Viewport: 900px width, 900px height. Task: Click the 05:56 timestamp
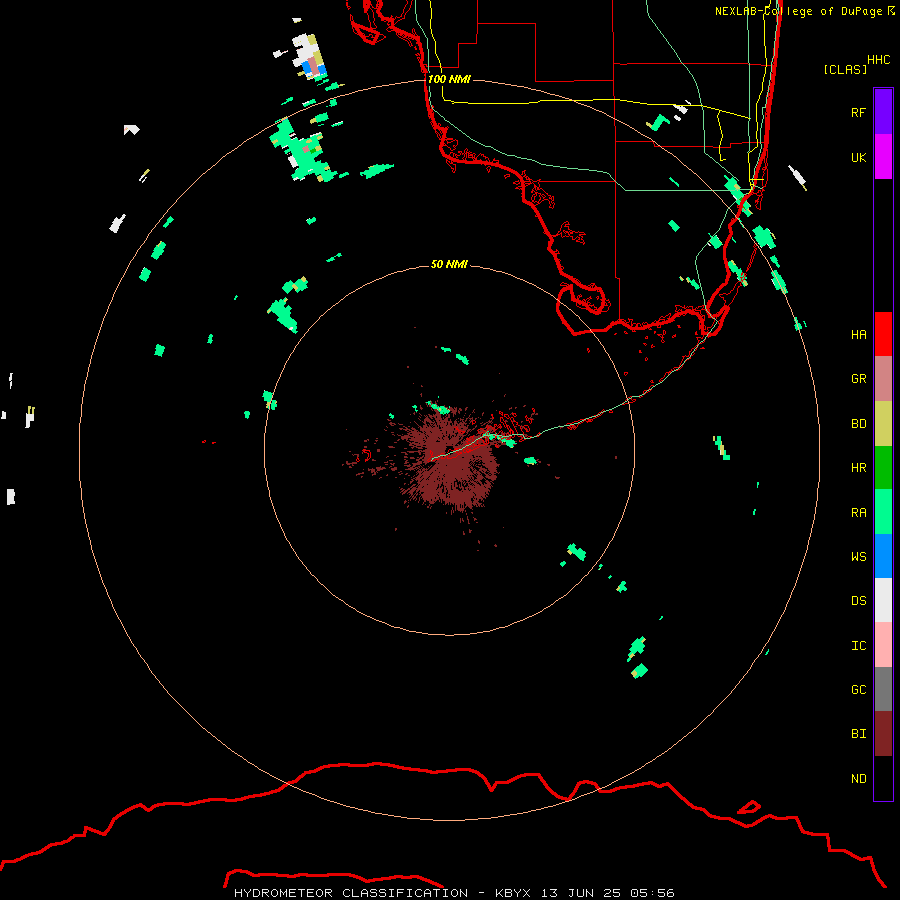tap(652, 893)
